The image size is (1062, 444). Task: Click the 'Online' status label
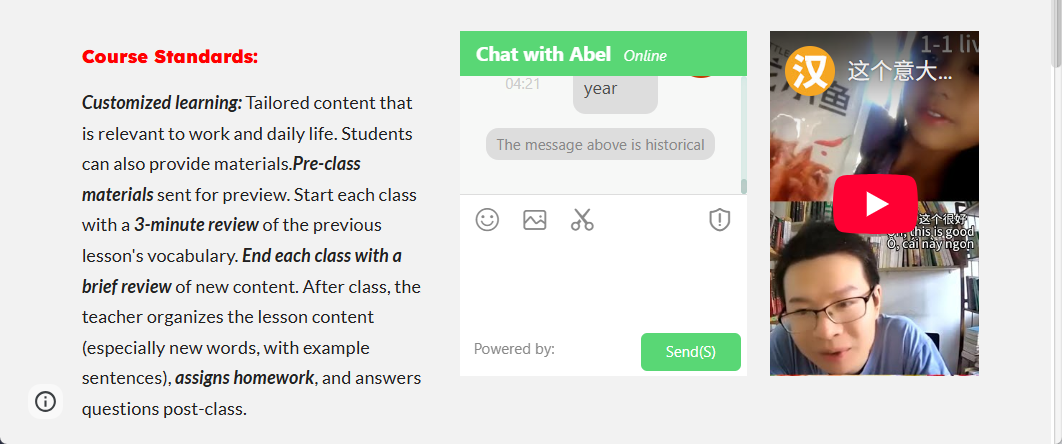[x=645, y=56]
